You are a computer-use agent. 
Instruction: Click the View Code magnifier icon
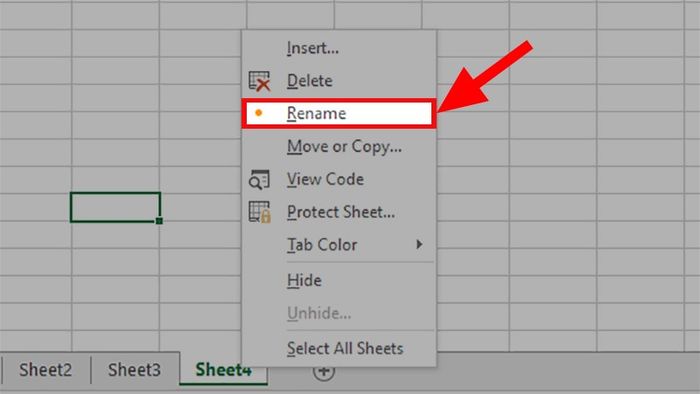tap(259, 179)
